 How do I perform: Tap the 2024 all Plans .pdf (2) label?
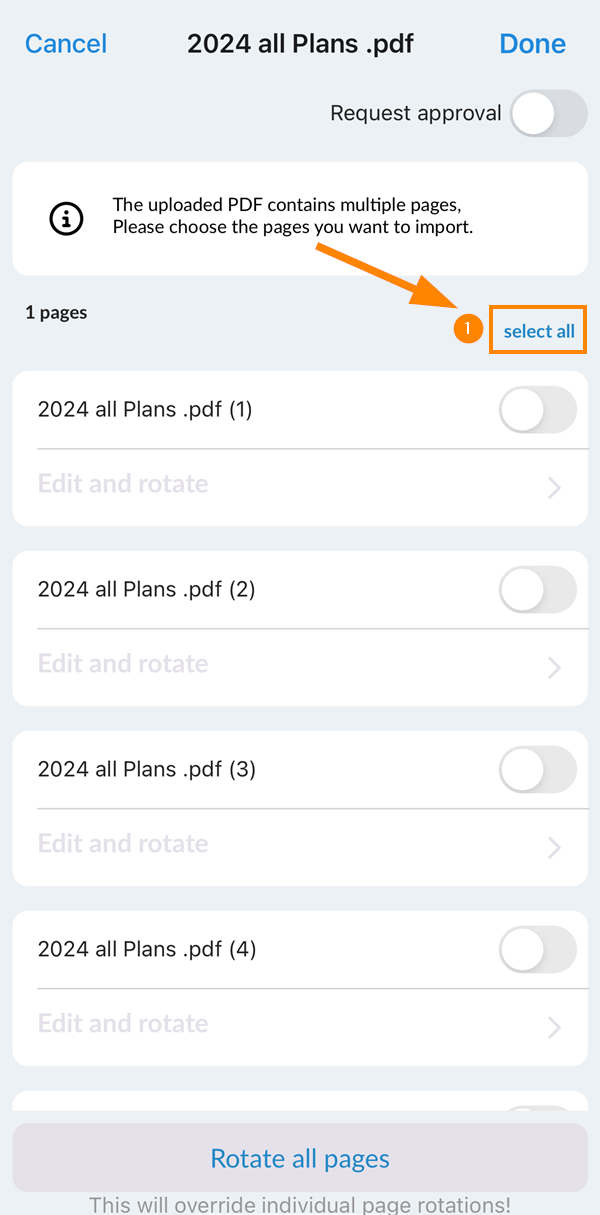click(146, 590)
